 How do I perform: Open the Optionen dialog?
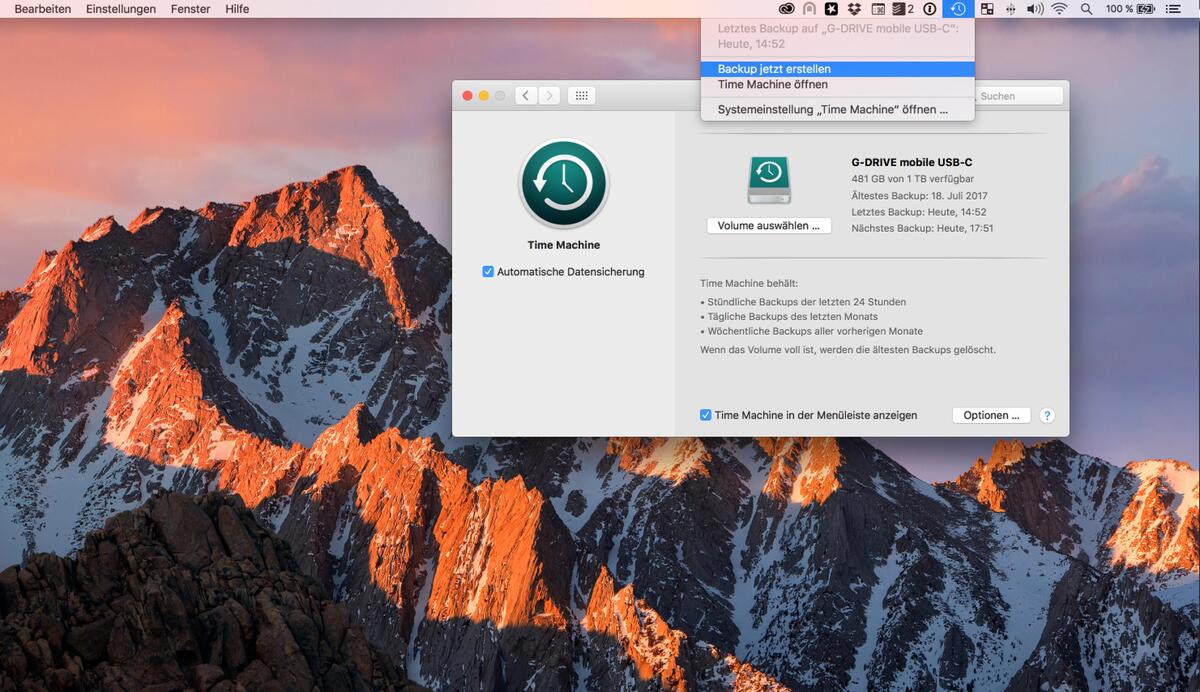[x=991, y=415]
